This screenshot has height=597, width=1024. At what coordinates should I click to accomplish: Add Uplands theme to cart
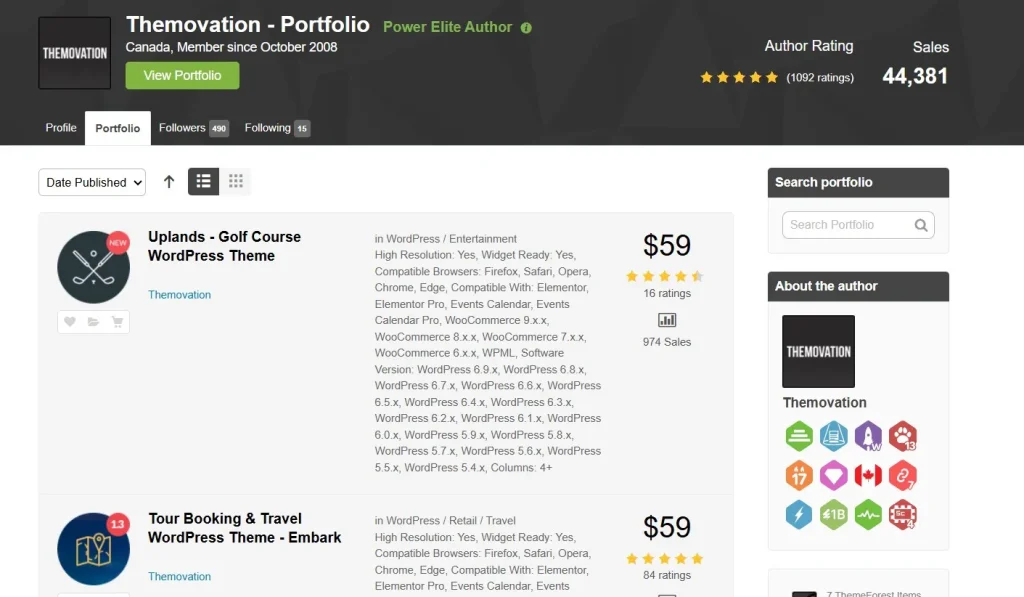coord(117,322)
